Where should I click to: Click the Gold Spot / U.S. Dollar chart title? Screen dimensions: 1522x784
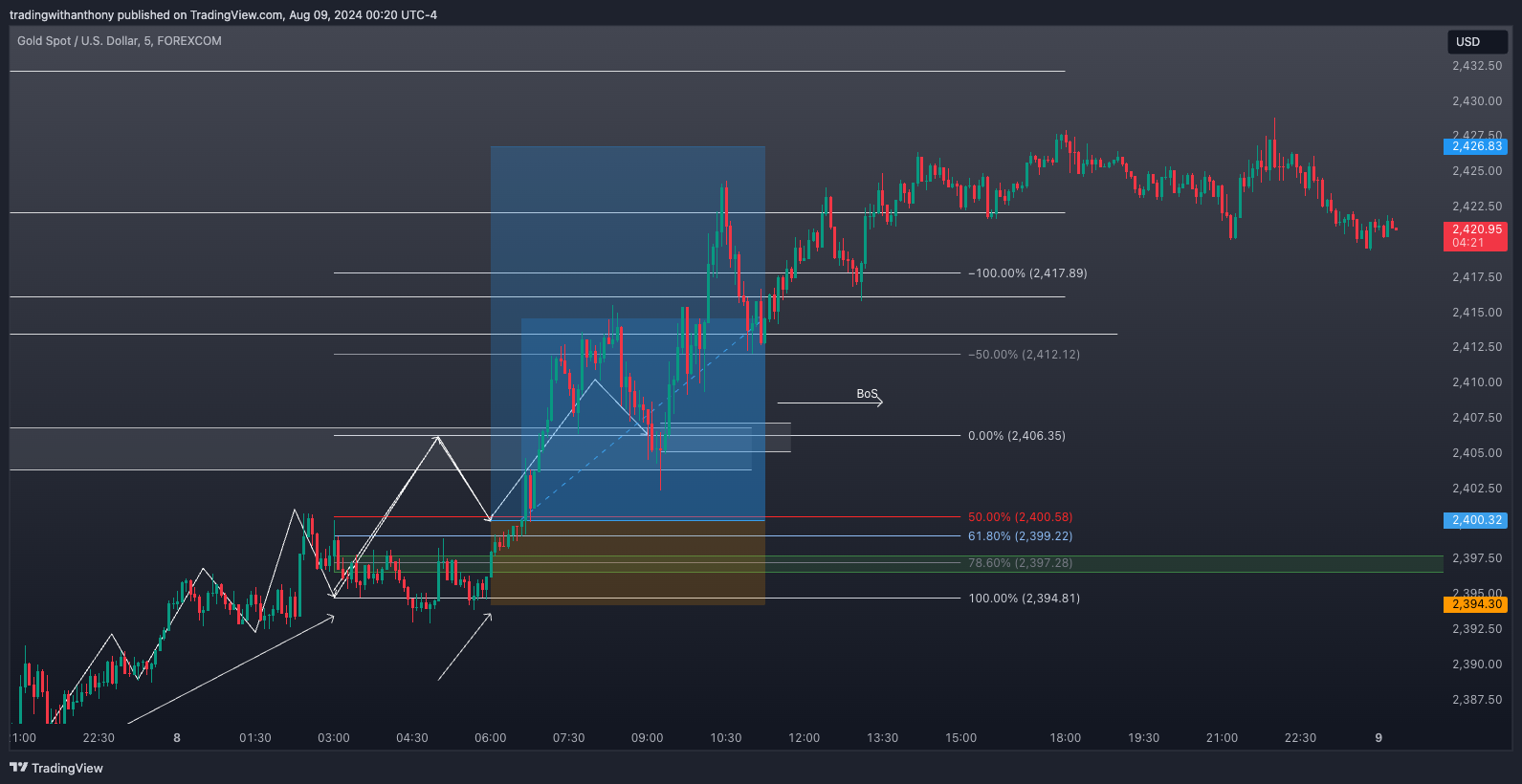tap(120, 41)
